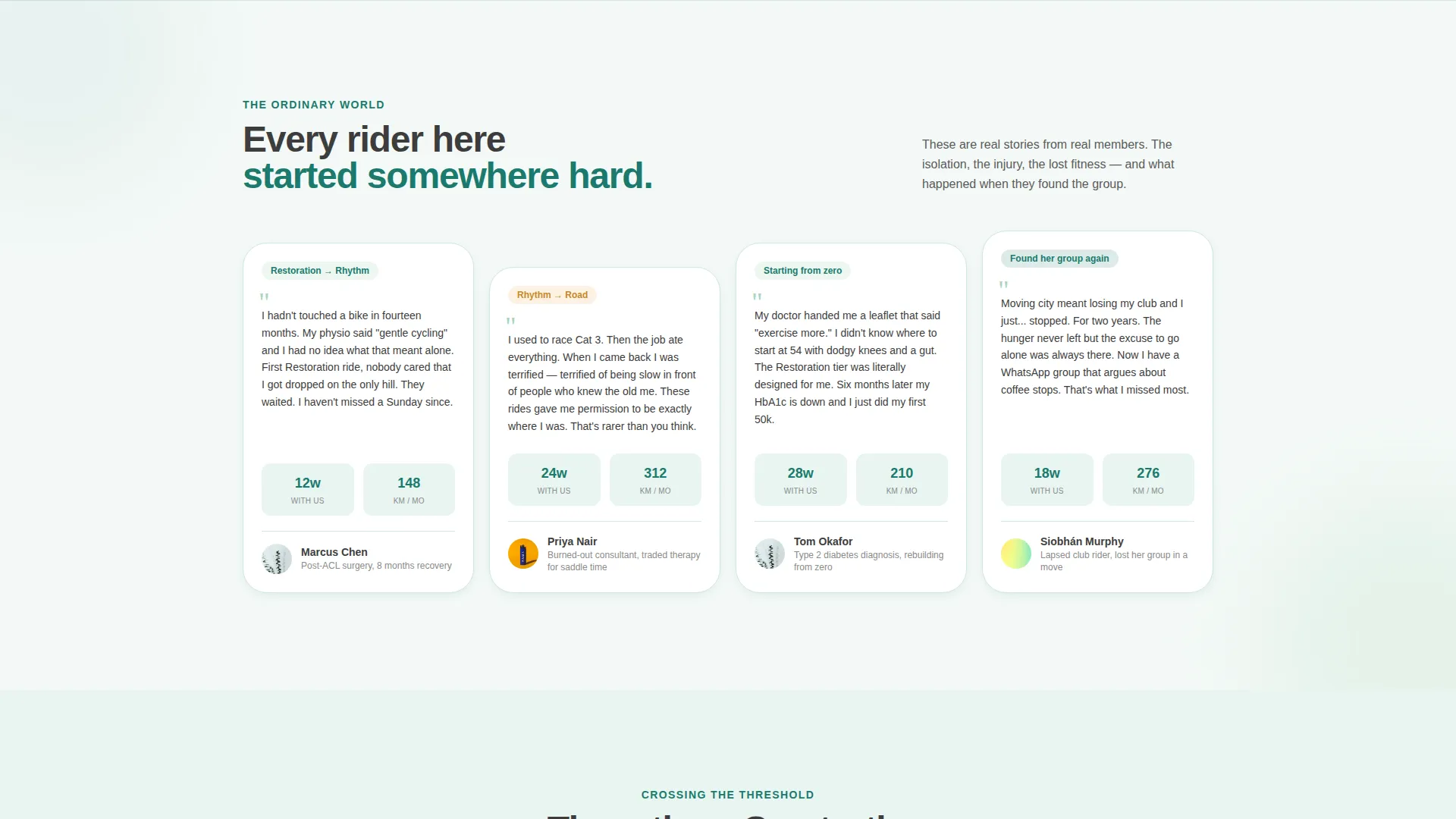This screenshot has height=819, width=1456.
Task: Click Tom Okafor's avatar image
Action: point(770,554)
